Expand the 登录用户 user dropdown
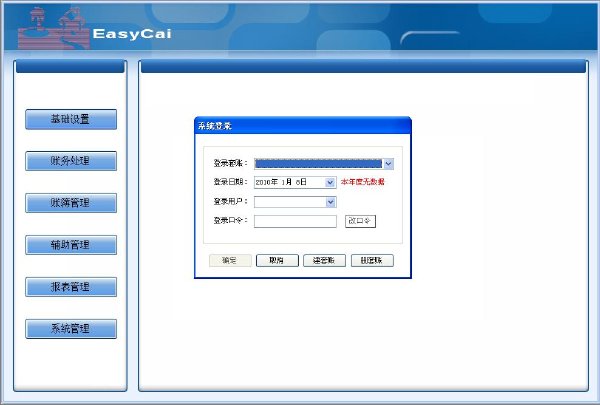600x405 pixels. [x=331, y=202]
